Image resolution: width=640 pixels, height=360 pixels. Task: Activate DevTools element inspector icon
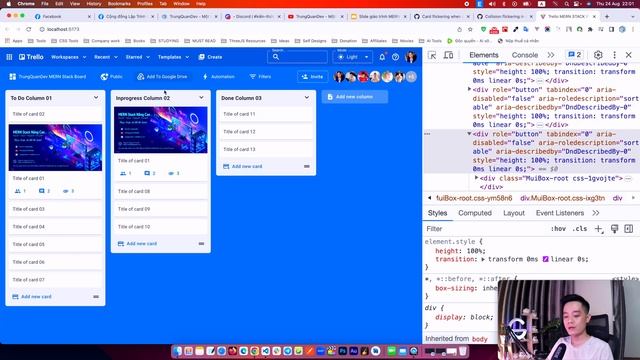pyautogui.click(x=432, y=55)
